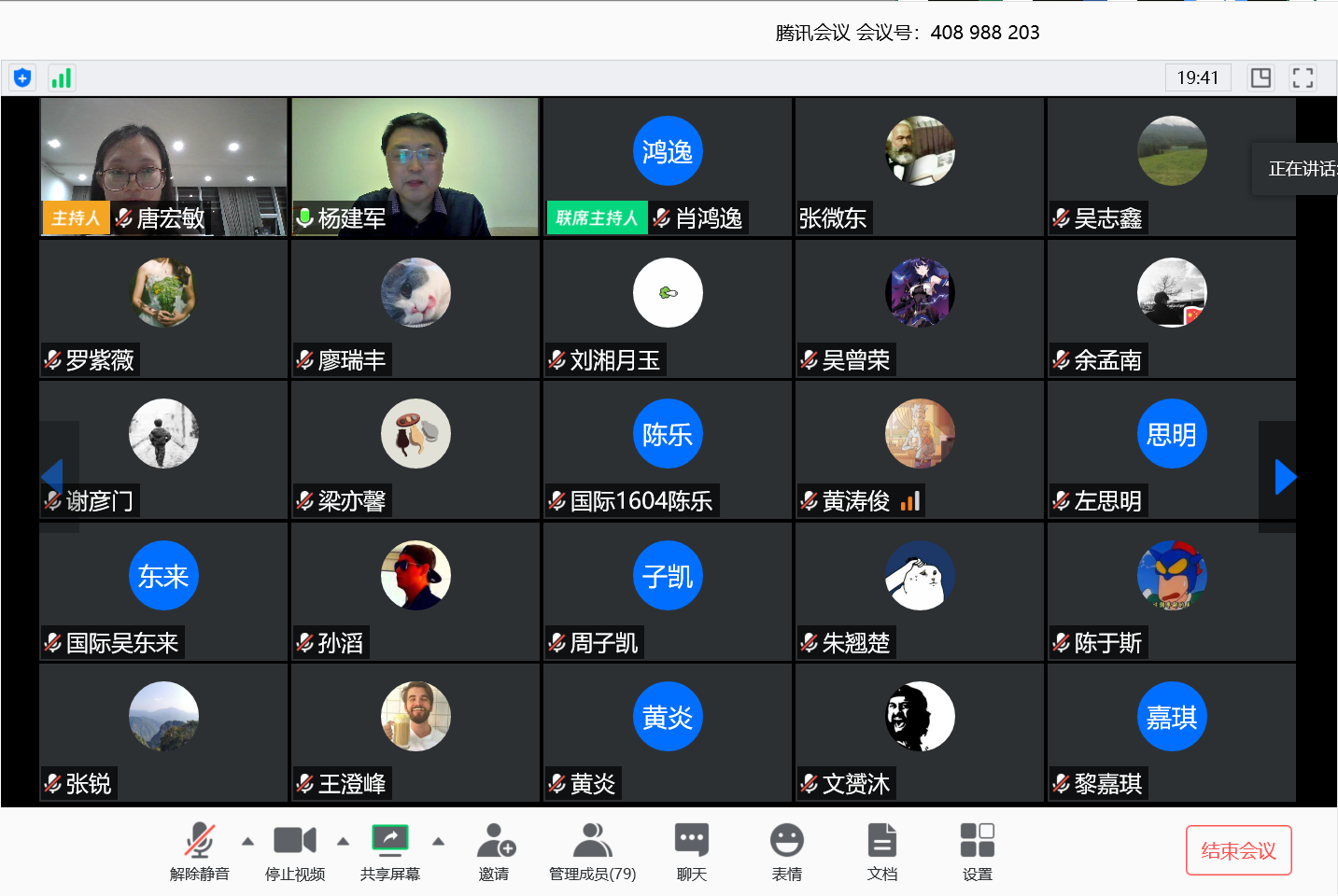Open the network signal status icon

pos(62,77)
